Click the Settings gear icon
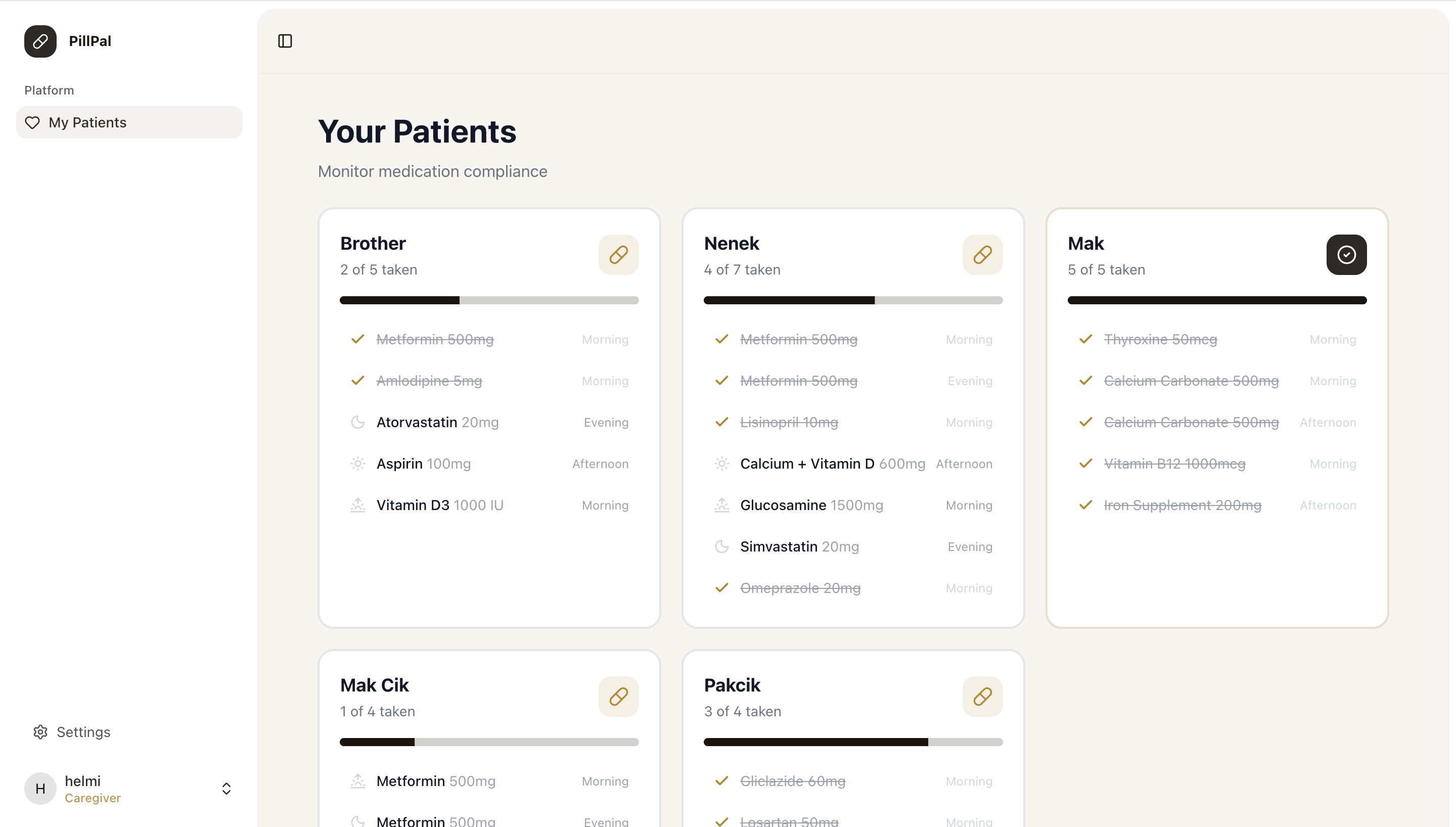Image resolution: width=1456 pixels, height=827 pixels. [40, 732]
